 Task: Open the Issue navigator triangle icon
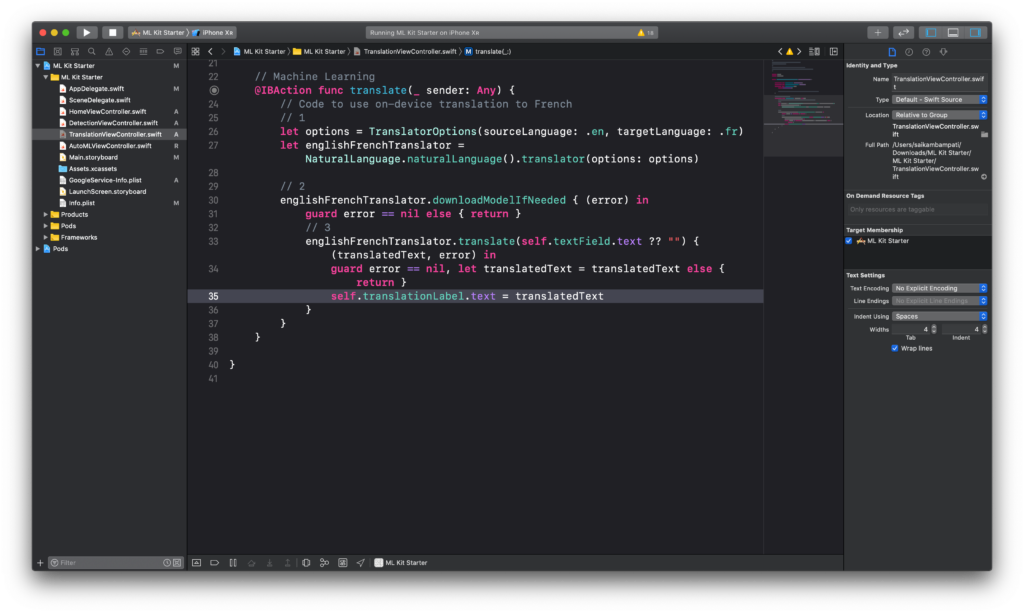tap(108, 52)
